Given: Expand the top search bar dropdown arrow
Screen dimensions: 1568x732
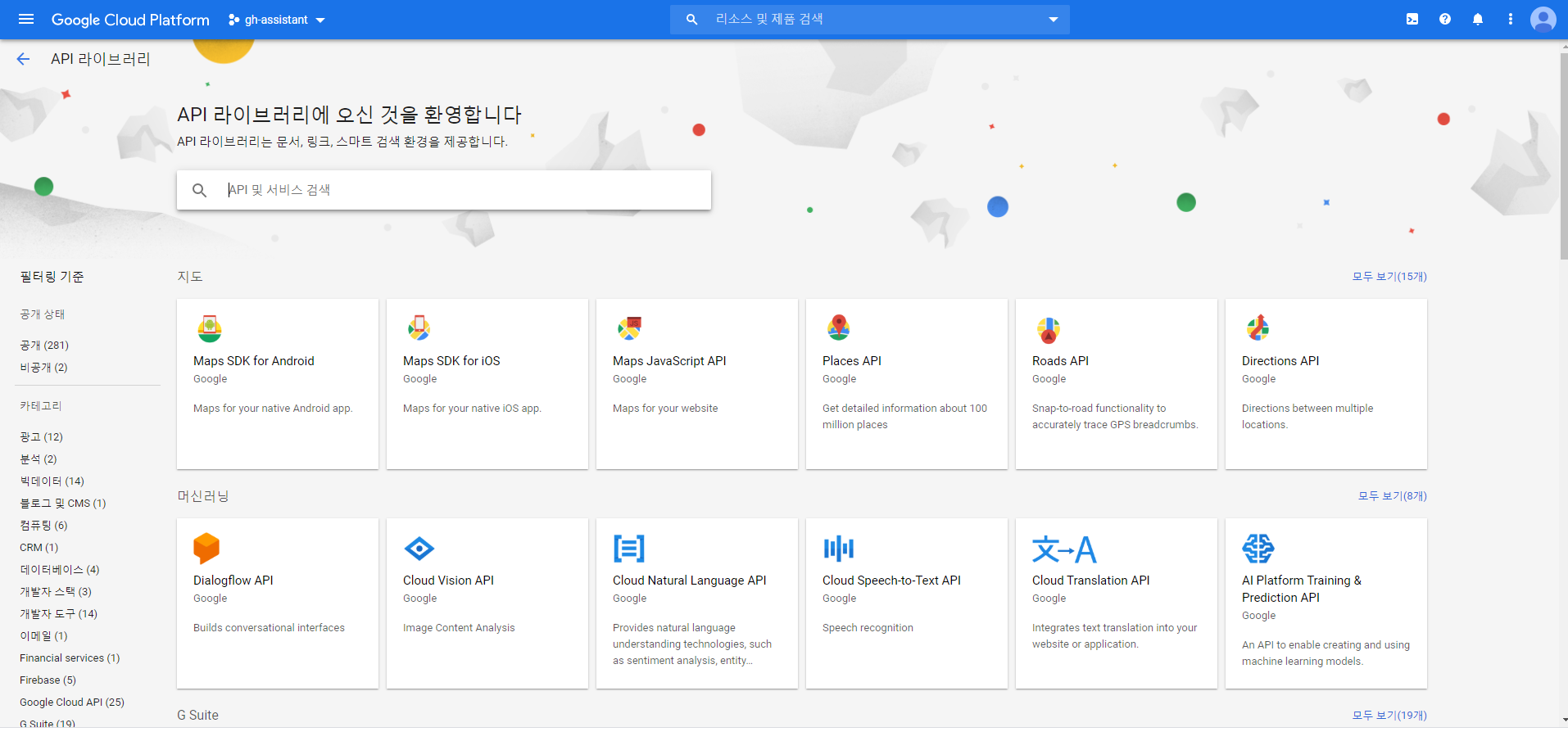Looking at the screenshot, I should coord(1054,20).
